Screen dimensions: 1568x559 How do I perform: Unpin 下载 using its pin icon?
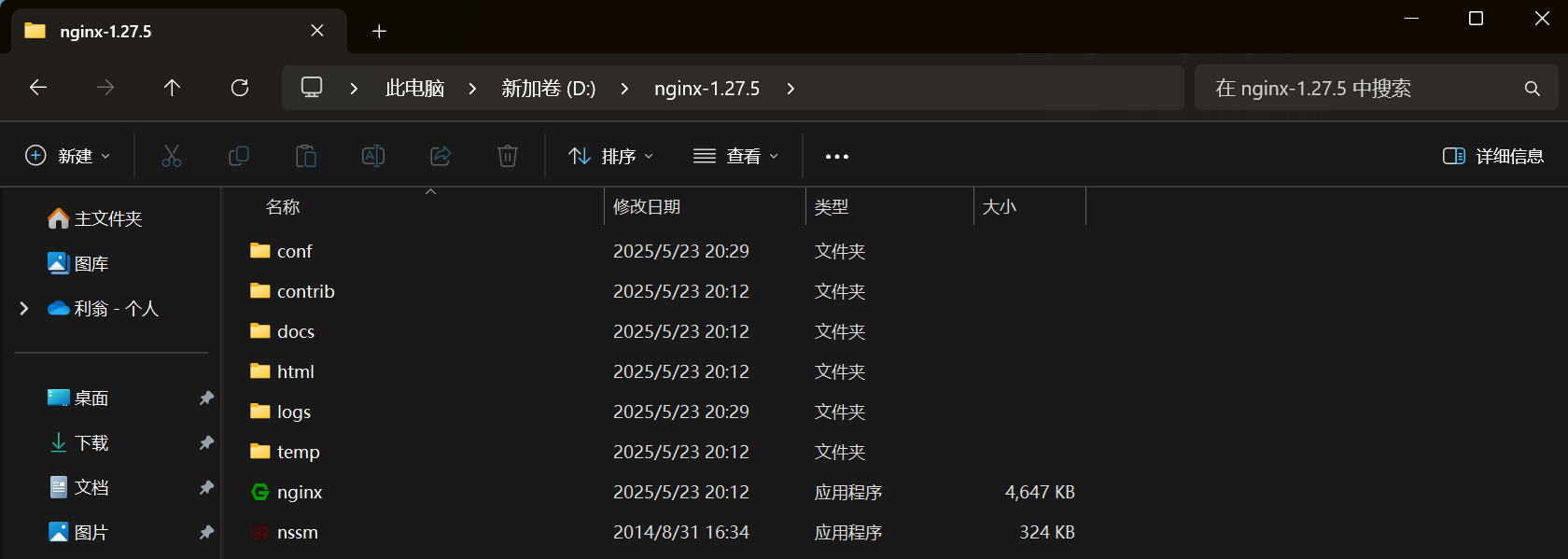[206, 443]
